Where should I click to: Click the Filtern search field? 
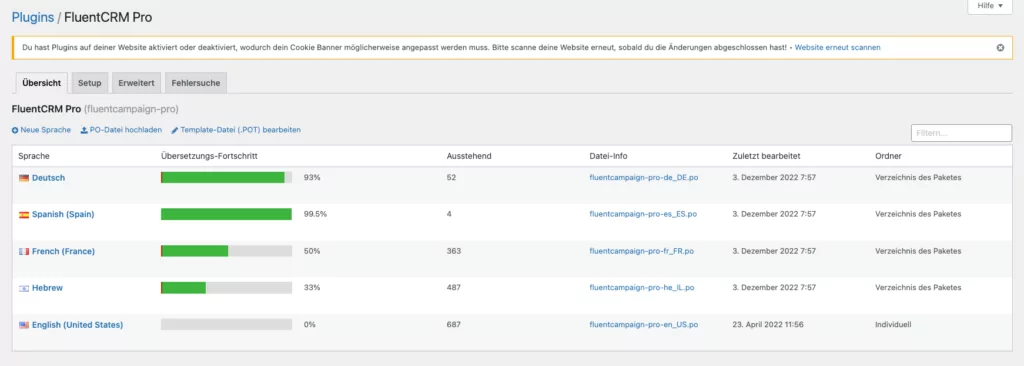tap(961, 133)
